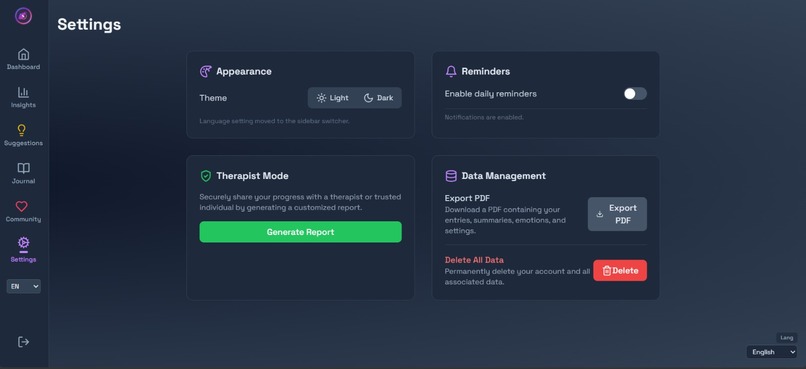The image size is (806, 369).
Task: Click Enable daily reminders label
Action: coord(491,94)
